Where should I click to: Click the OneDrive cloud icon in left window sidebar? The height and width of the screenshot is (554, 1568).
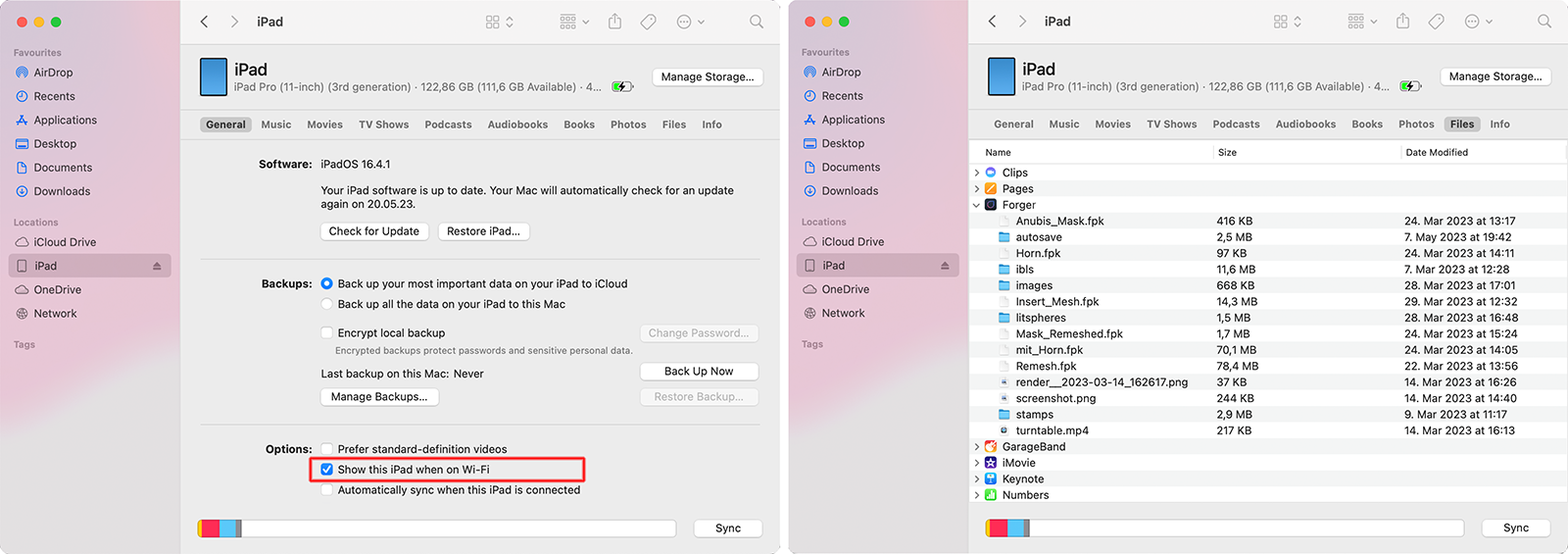(x=22, y=289)
